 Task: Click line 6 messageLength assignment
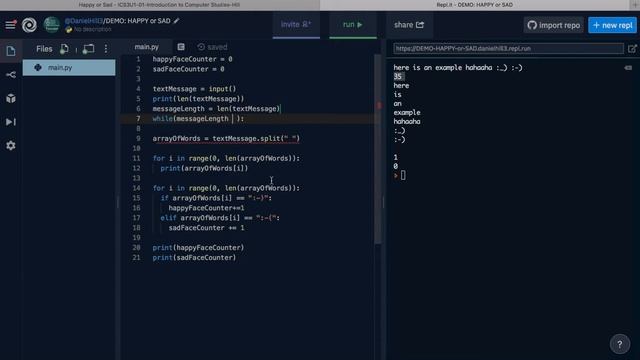point(216,109)
